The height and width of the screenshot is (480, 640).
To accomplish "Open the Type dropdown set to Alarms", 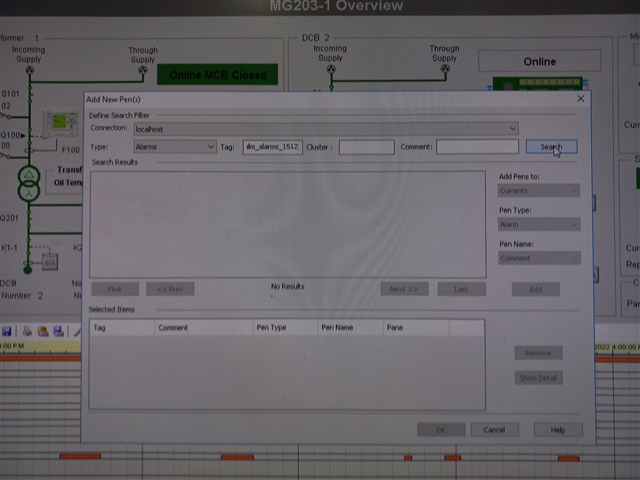I will 175,147.
